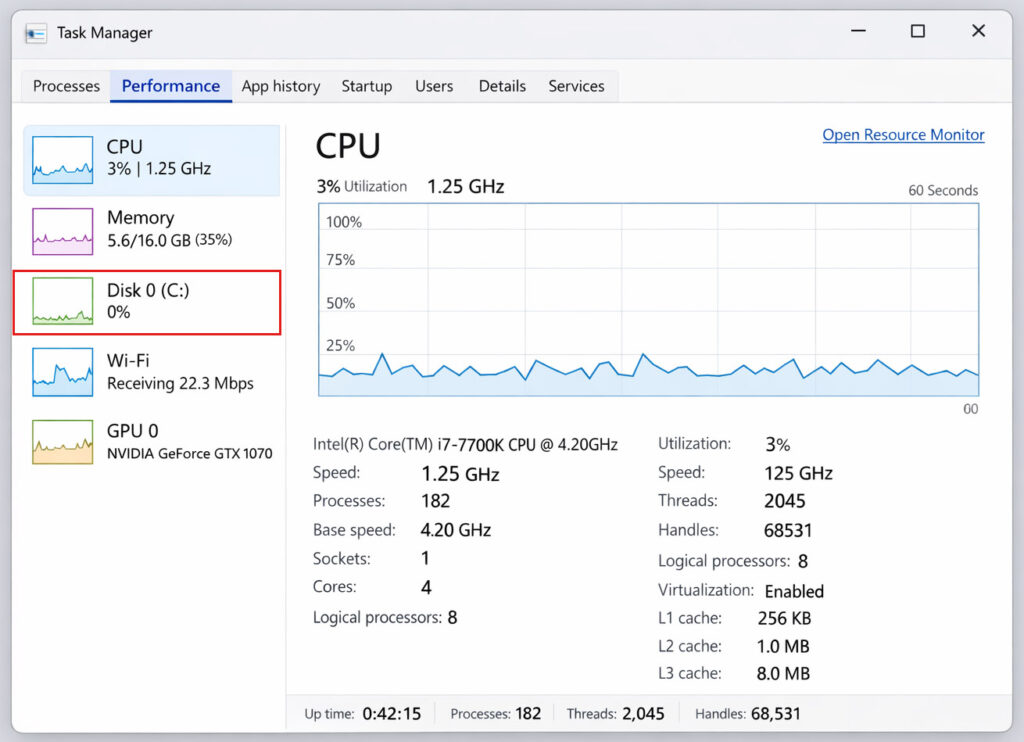This screenshot has width=1024, height=742.
Task: Click the main CPU utilization graph
Action: [648, 300]
